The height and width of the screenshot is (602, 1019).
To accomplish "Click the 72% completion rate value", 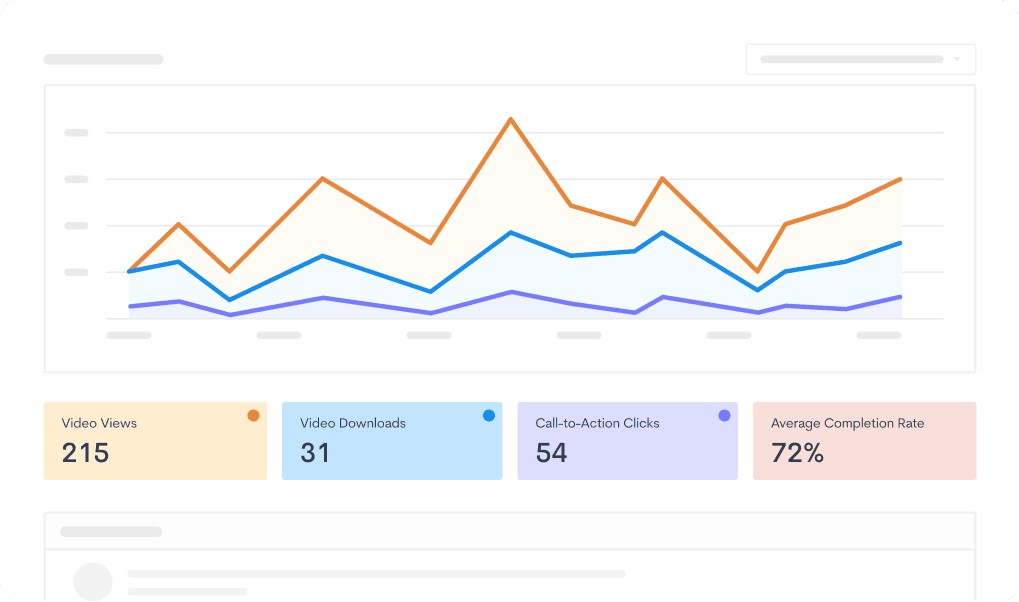I will coord(797,453).
